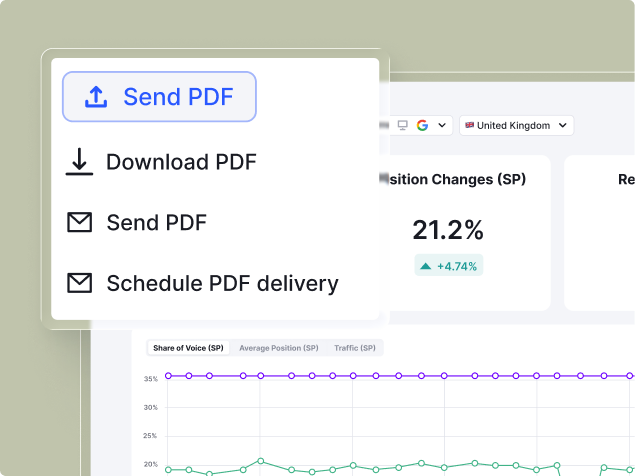Click the +4.74% change badge
The height and width of the screenshot is (476, 635).
click(x=448, y=266)
